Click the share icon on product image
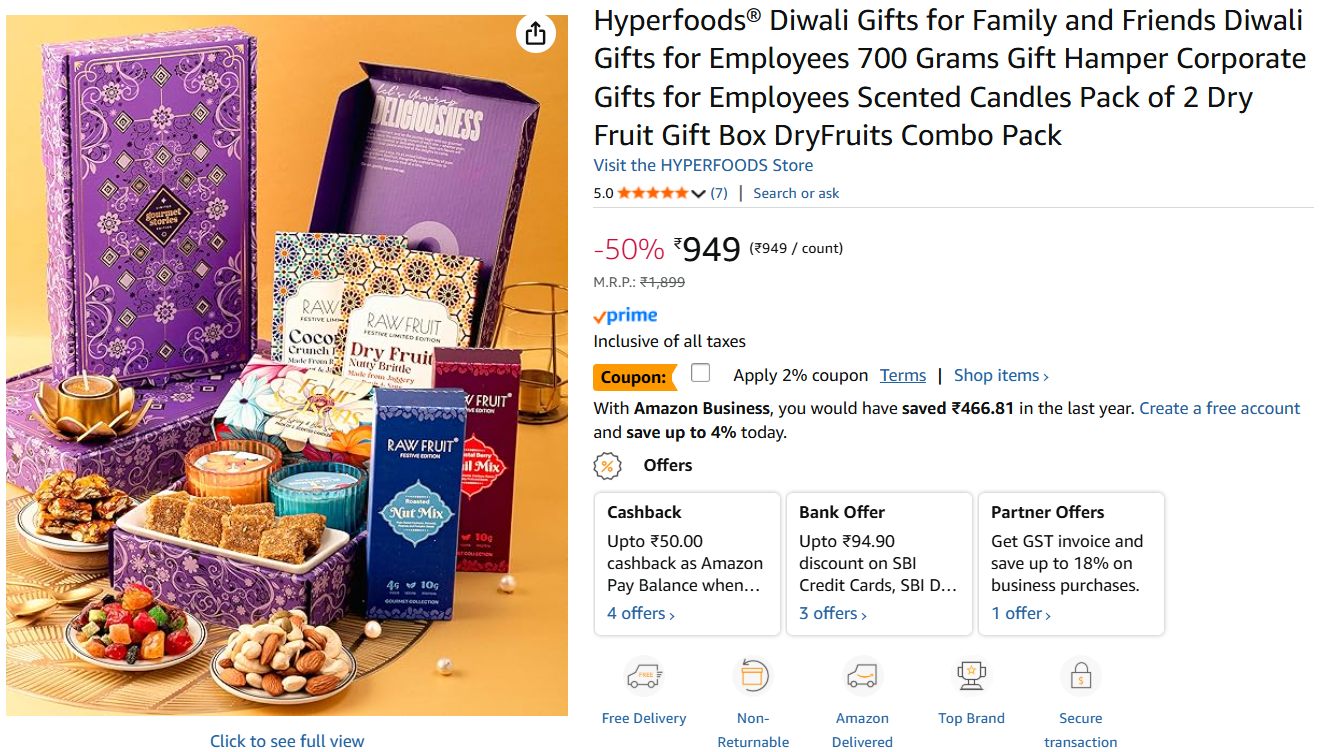The width and height of the screenshot is (1334, 752). (x=535, y=34)
